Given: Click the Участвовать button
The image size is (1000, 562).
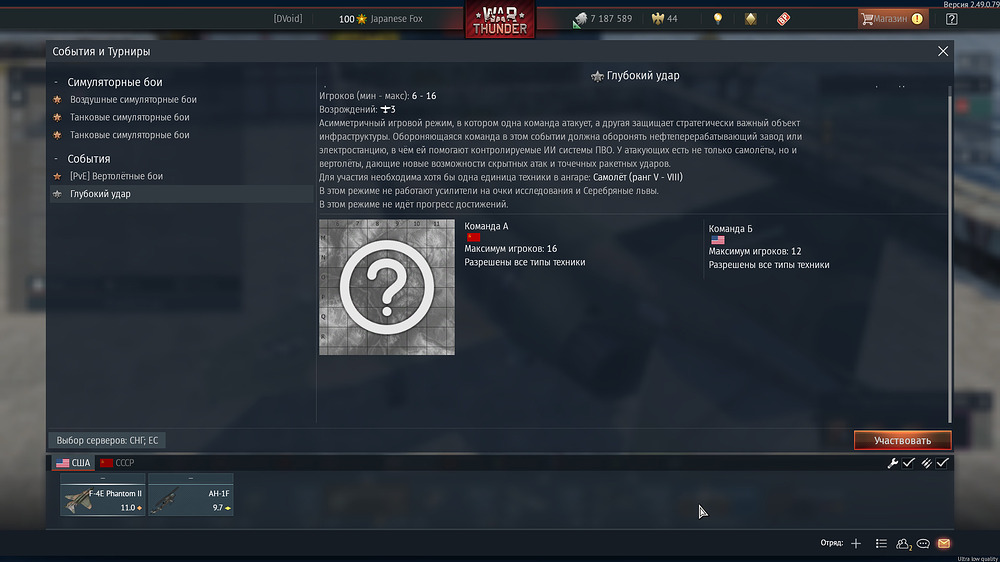Looking at the screenshot, I should (902, 440).
